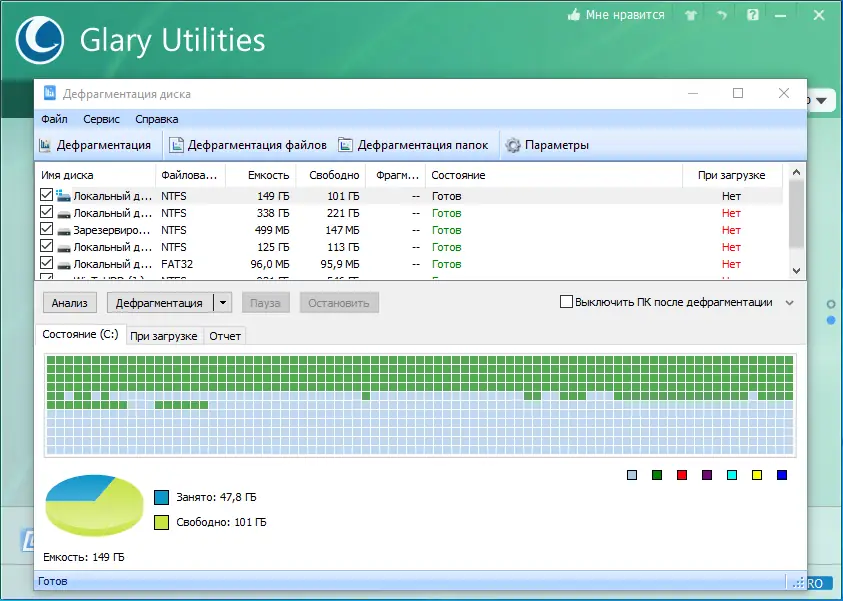This screenshot has width=843, height=601.
Task: Sort by Файлова... column header
Action: pos(190,175)
